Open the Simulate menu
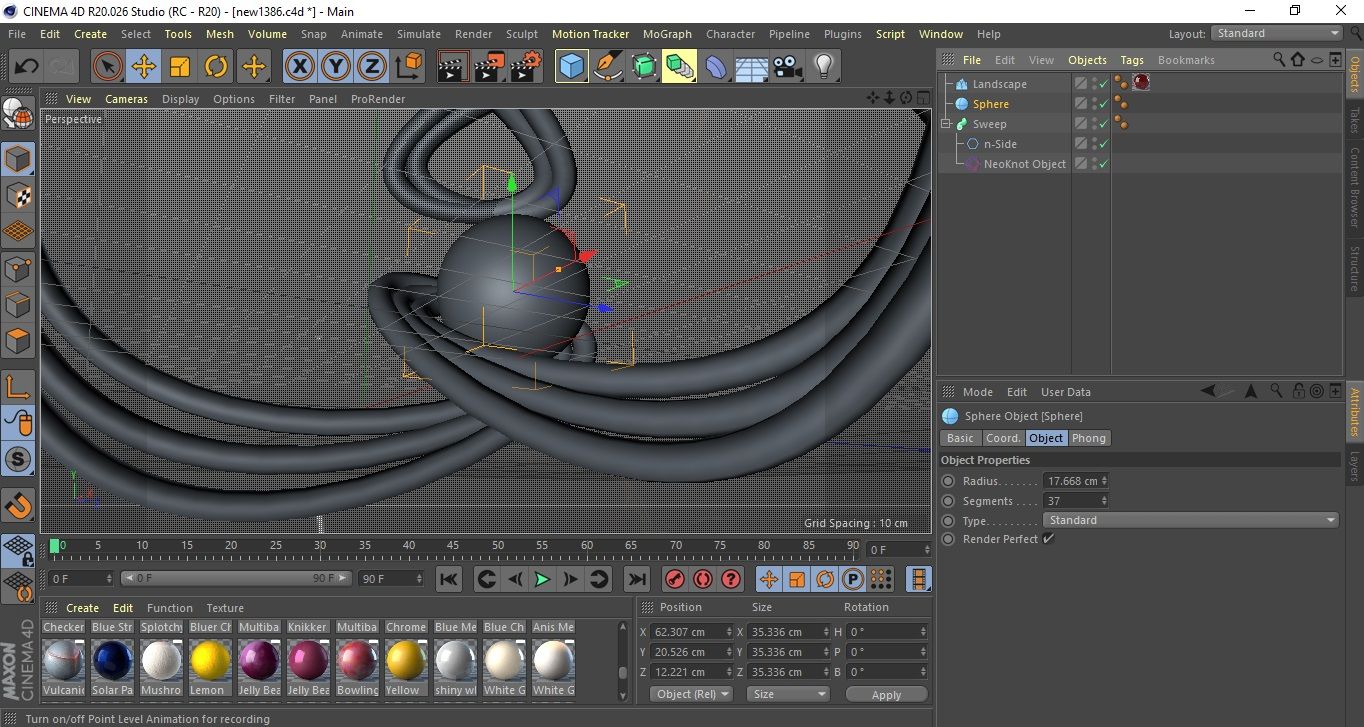This screenshot has width=1364, height=727. (418, 34)
